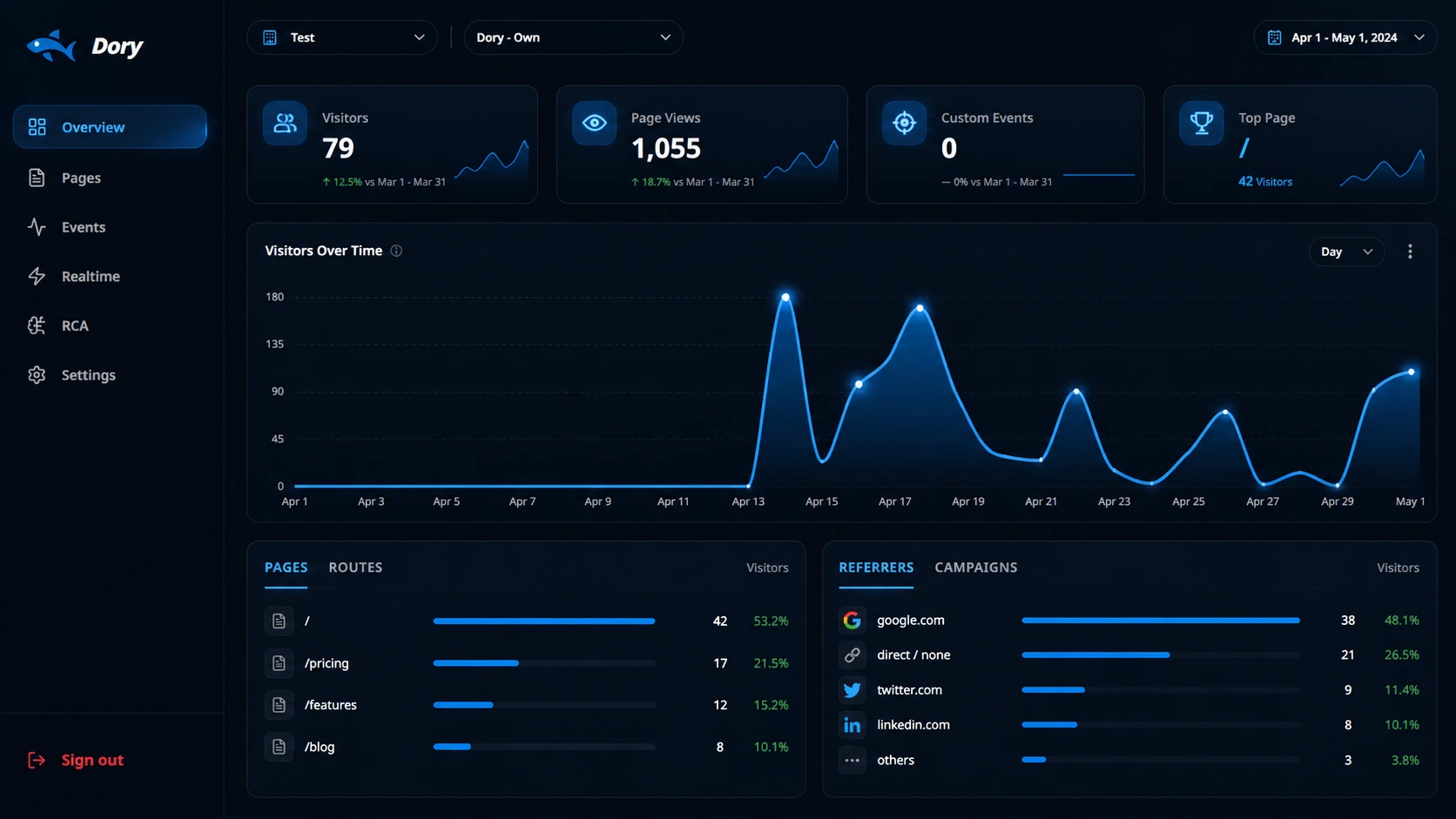Screen dimensions: 1456x819
Task: Click the Realtime lightning bolt icon
Action: click(37, 276)
